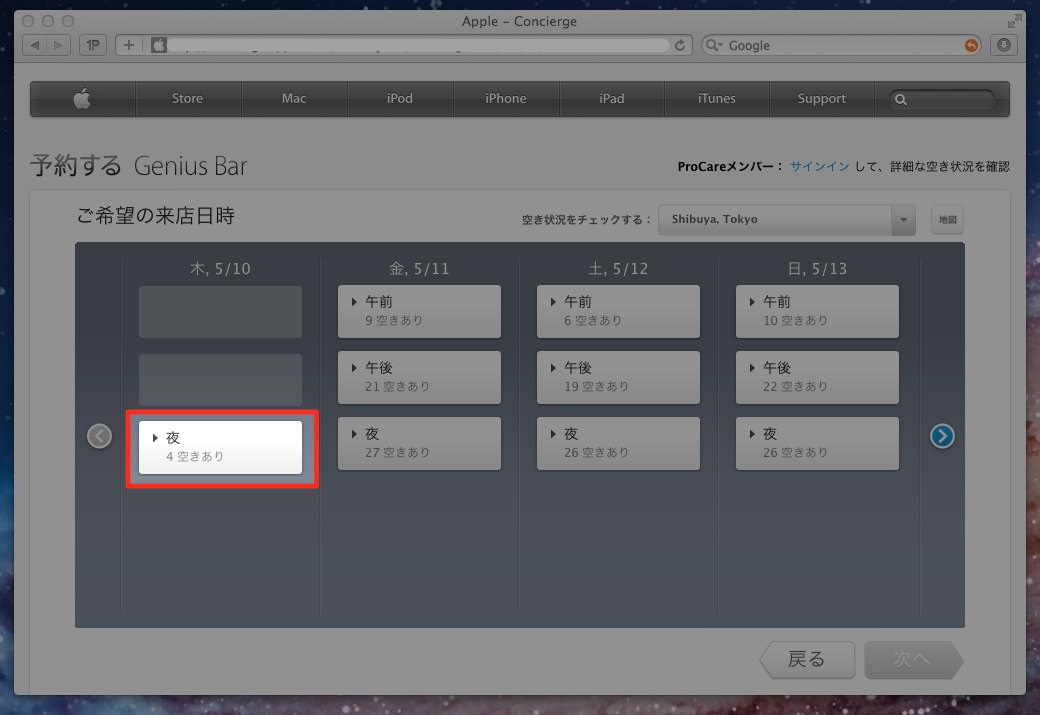The height and width of the screenshot is (715, 1040).
Task: Click the orange icon in the Google search field
Action: click(971, 45)
